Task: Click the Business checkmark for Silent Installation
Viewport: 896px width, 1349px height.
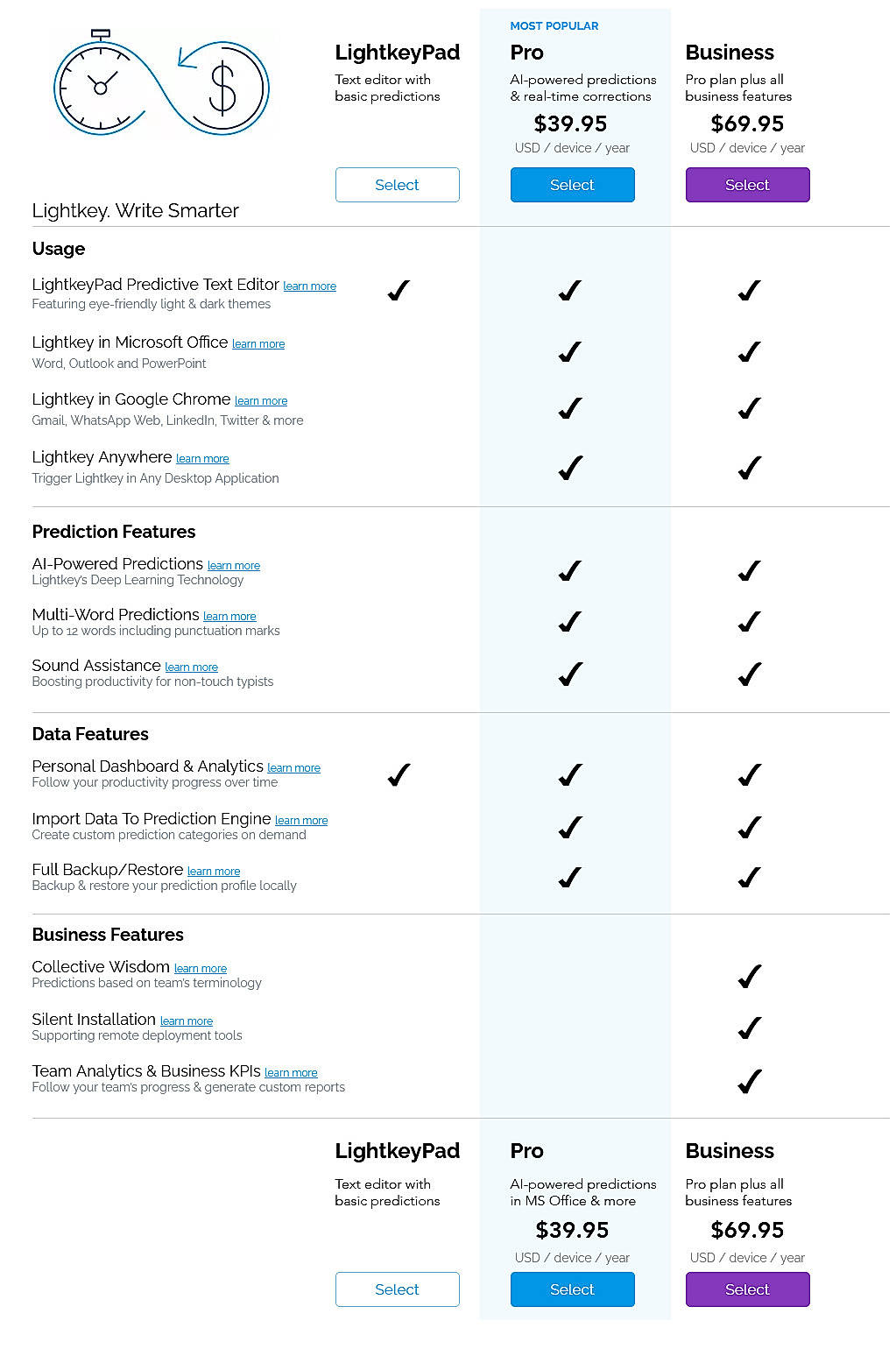Action: 749,1028
